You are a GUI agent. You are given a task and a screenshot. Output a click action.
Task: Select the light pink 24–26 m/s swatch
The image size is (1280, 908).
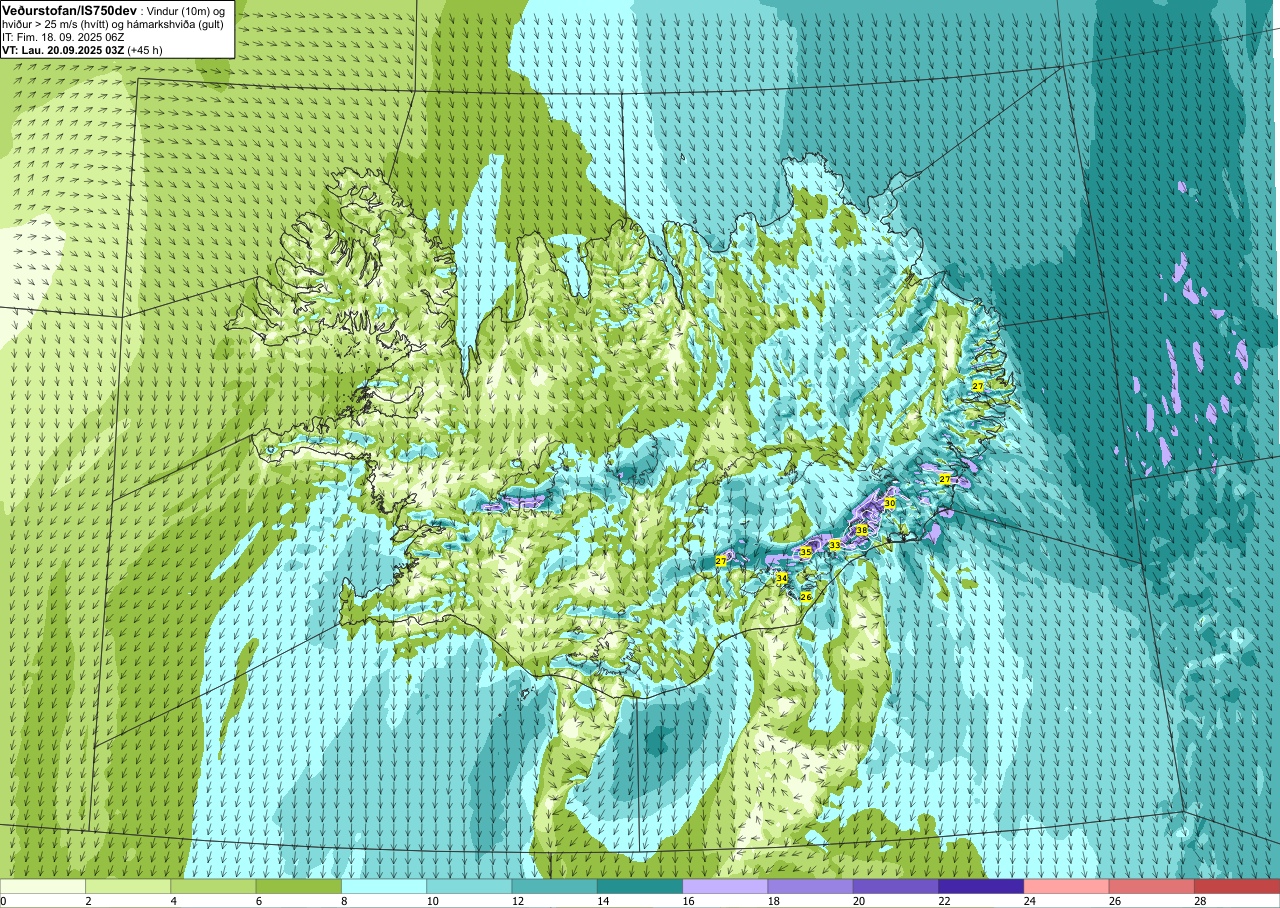tap(1066, 886)
